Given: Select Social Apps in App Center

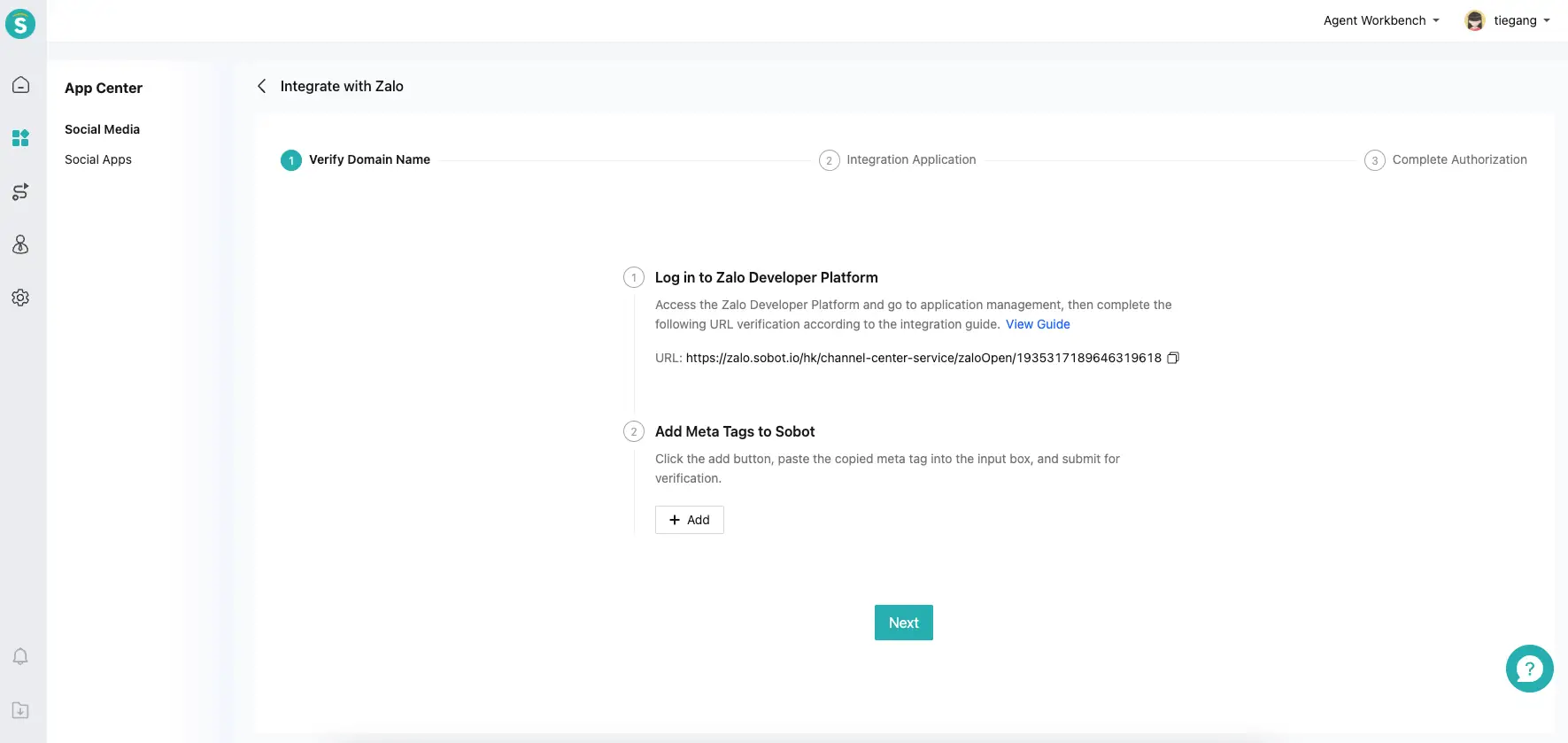Looking at the screenshot, I should coord(98,159).
